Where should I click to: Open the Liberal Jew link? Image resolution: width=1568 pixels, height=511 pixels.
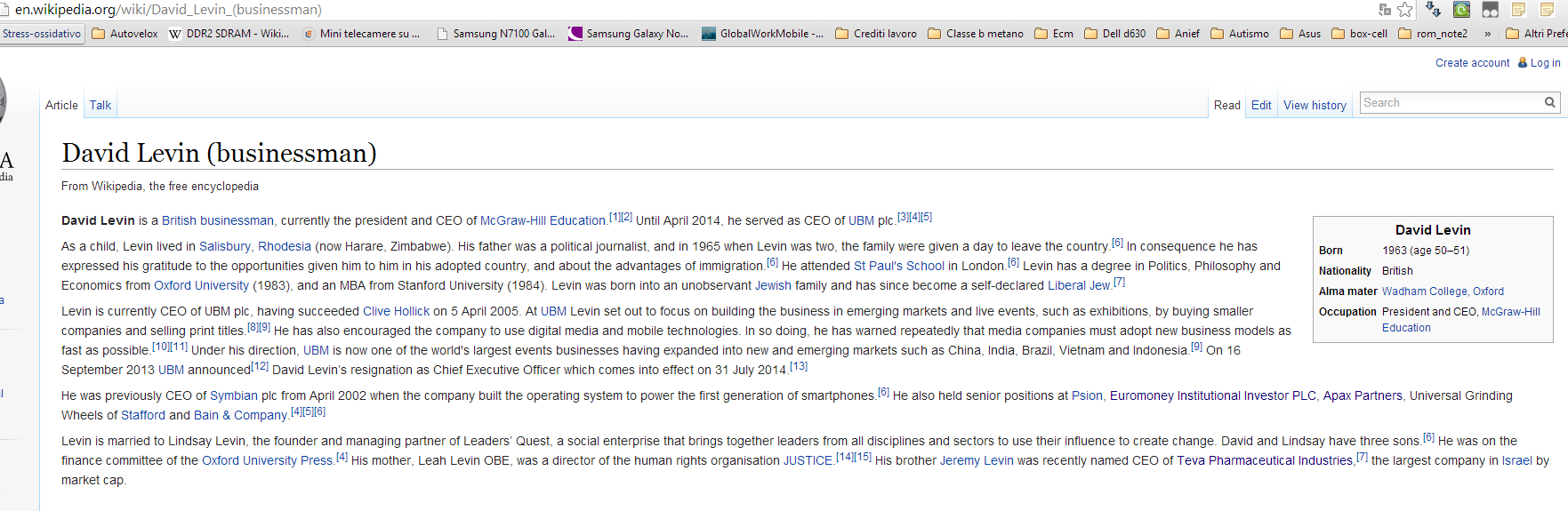[1079, 285]
